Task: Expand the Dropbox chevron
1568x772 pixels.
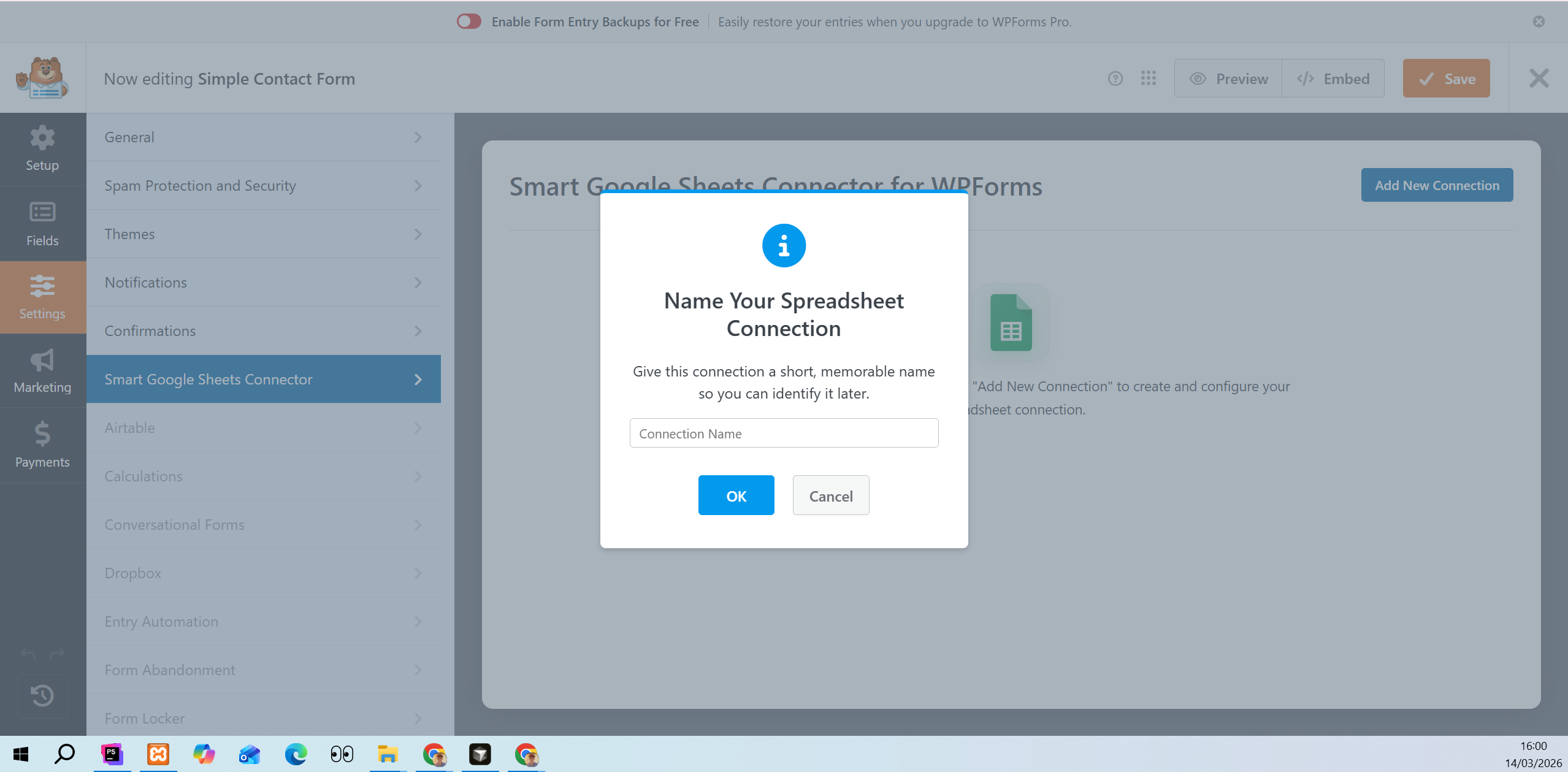Action: pyautogui.click(x=418, y=573)
